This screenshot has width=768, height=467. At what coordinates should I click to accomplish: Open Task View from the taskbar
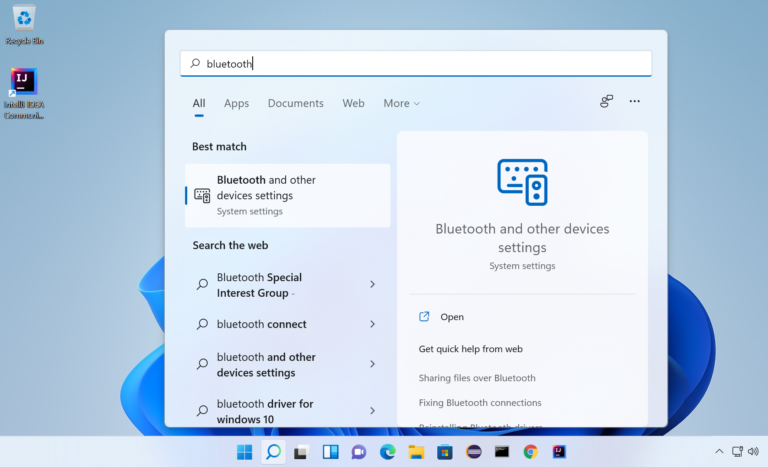coord(301,452)
